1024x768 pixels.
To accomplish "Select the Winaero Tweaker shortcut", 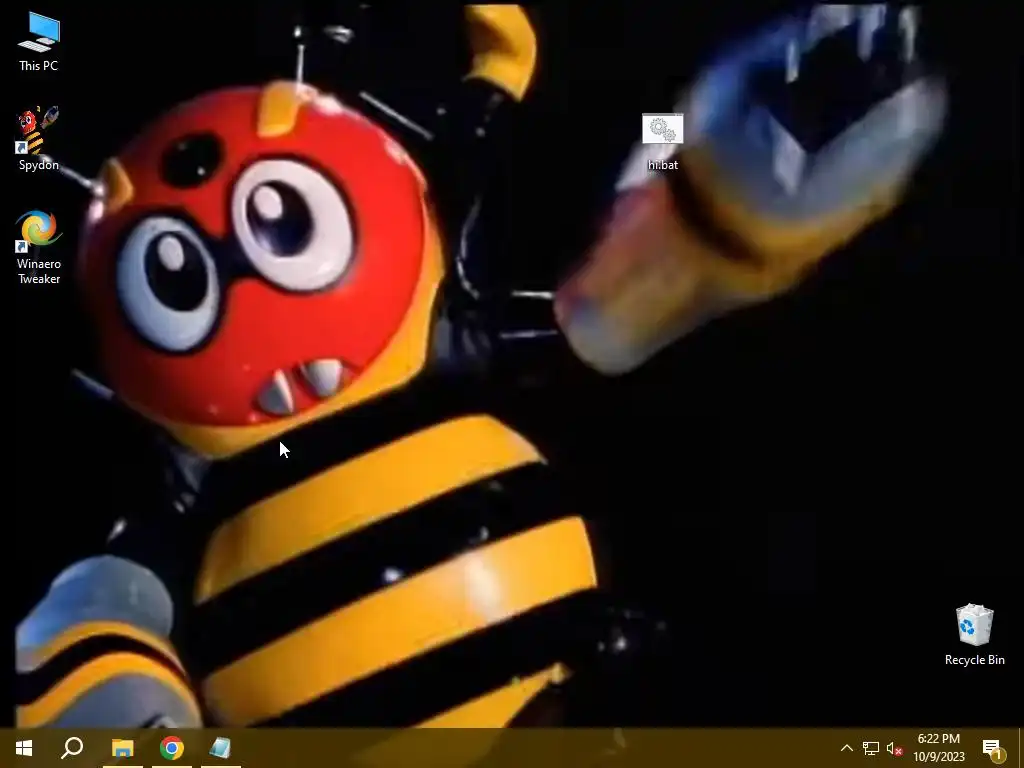I will coord(39,248).
